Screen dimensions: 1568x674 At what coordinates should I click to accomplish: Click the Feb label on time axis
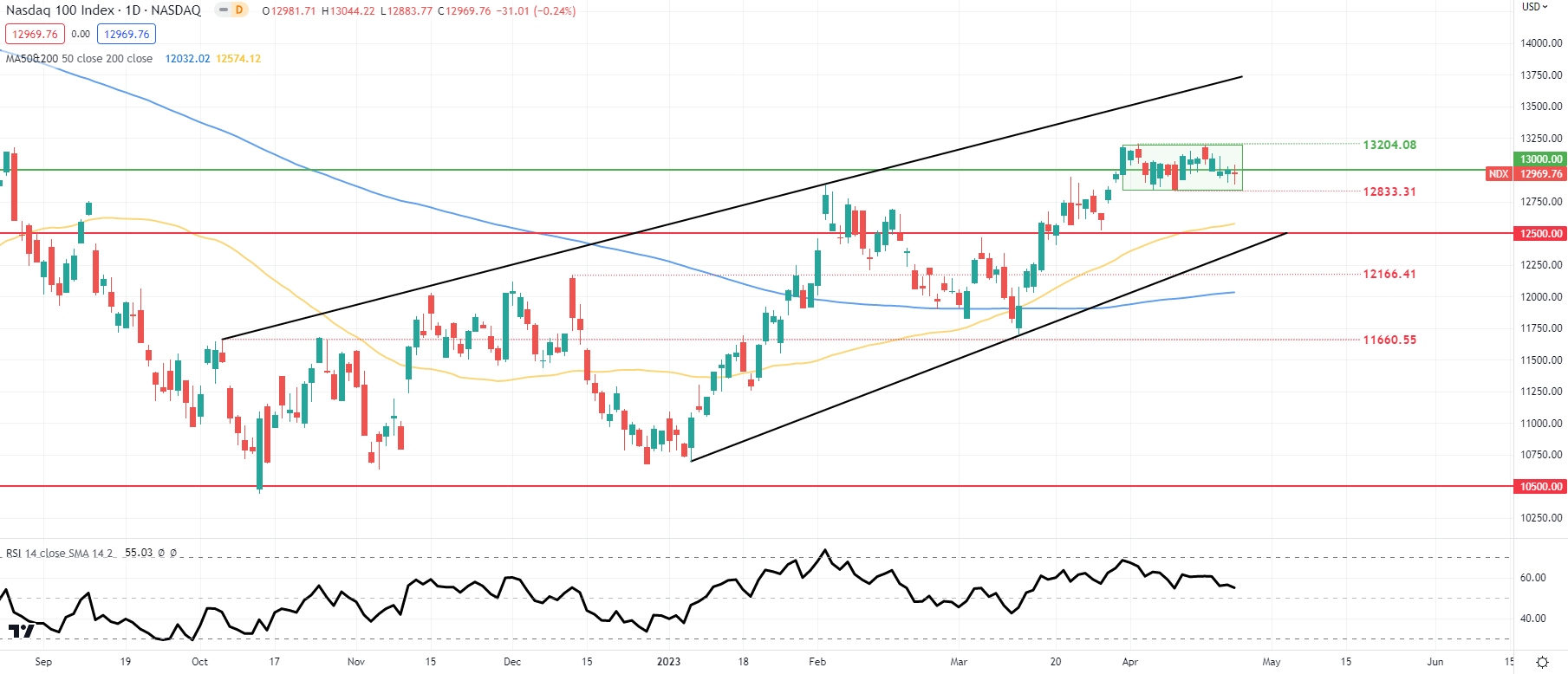coord(817,662)
